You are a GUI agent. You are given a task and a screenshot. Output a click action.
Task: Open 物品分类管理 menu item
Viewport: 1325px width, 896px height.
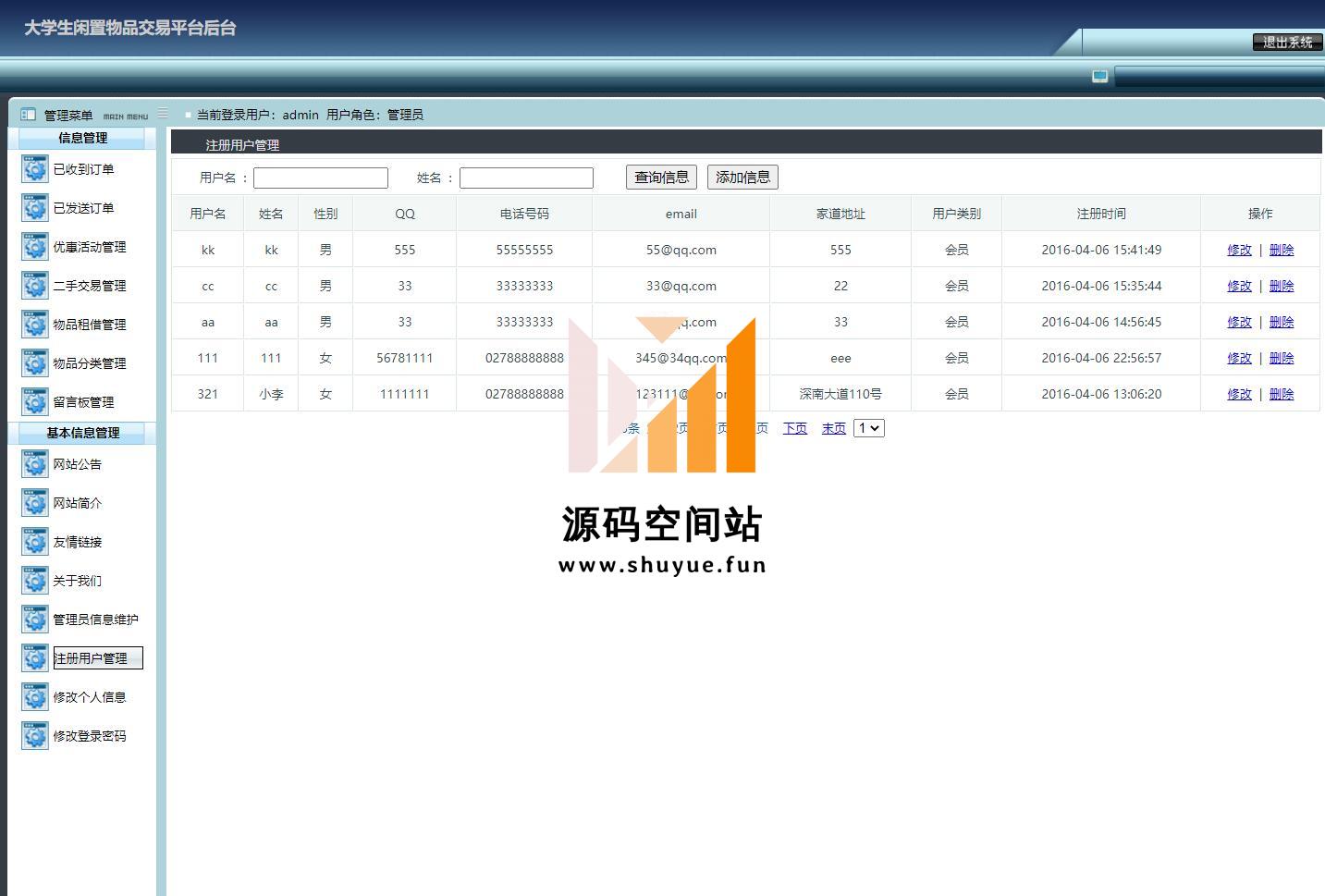(90, 363)
